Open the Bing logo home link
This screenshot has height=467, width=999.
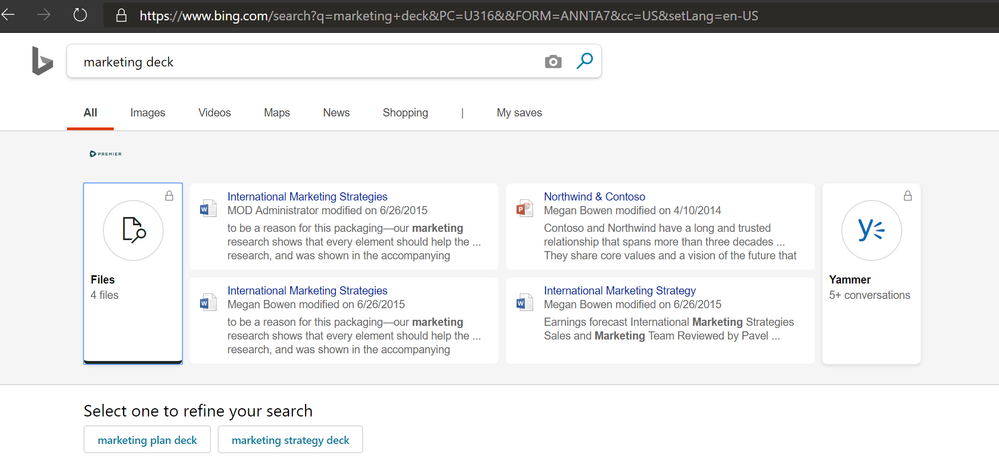[43, 61]
